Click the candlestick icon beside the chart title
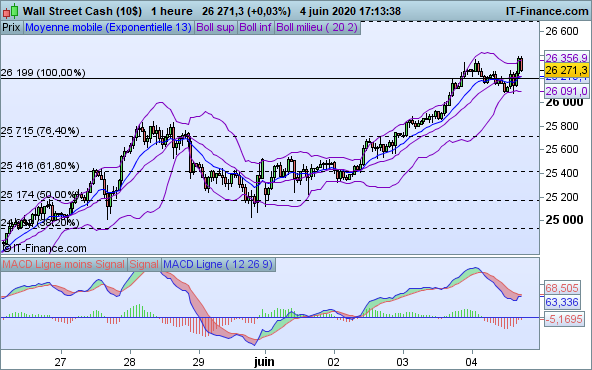592x370 pixels. coord(10,11)
